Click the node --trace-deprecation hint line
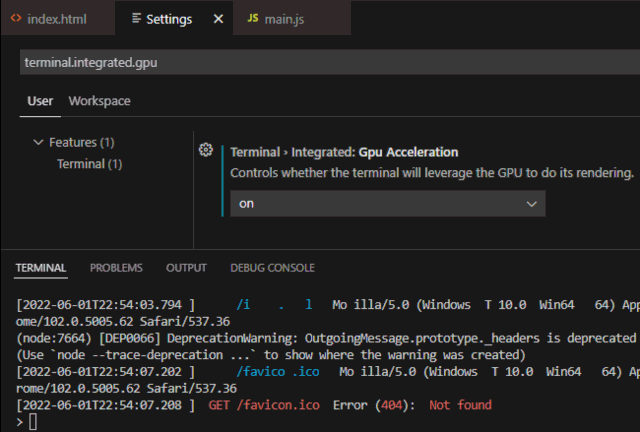 tap(271, 355)
